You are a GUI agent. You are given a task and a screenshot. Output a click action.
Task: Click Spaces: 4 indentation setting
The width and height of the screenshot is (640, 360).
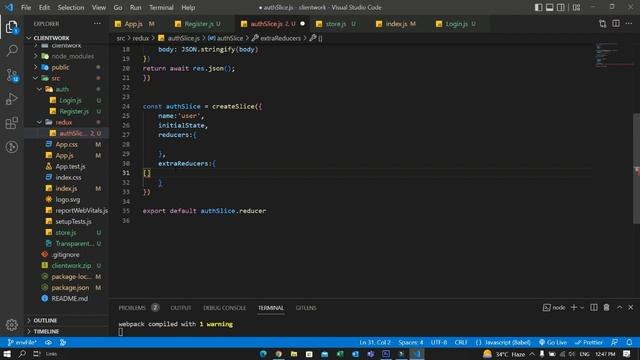click(411, 342)
